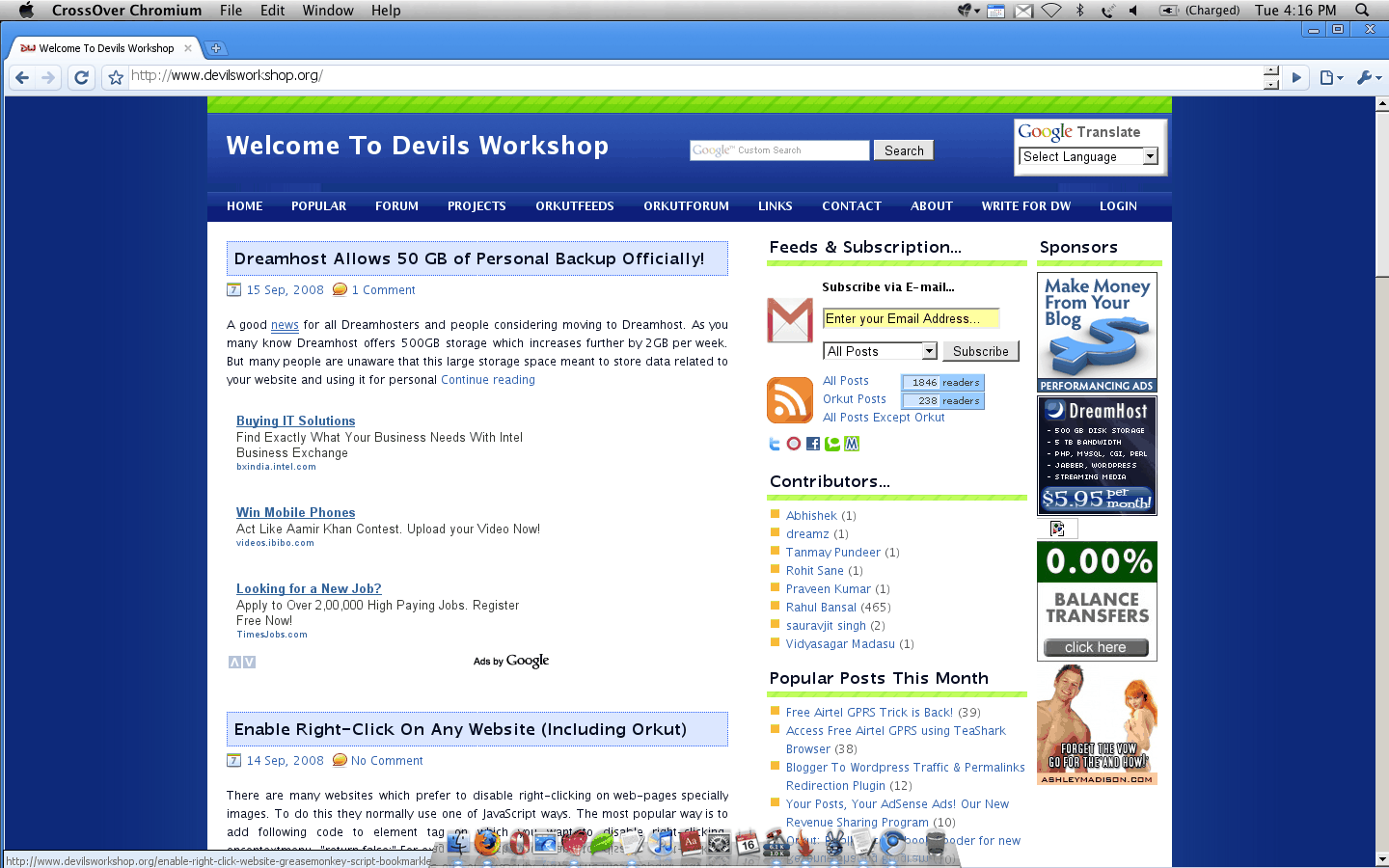The height and width of the screenshot is (868, 1389).
Task: Click the previous ads arrow button
Action: (234, 663)
